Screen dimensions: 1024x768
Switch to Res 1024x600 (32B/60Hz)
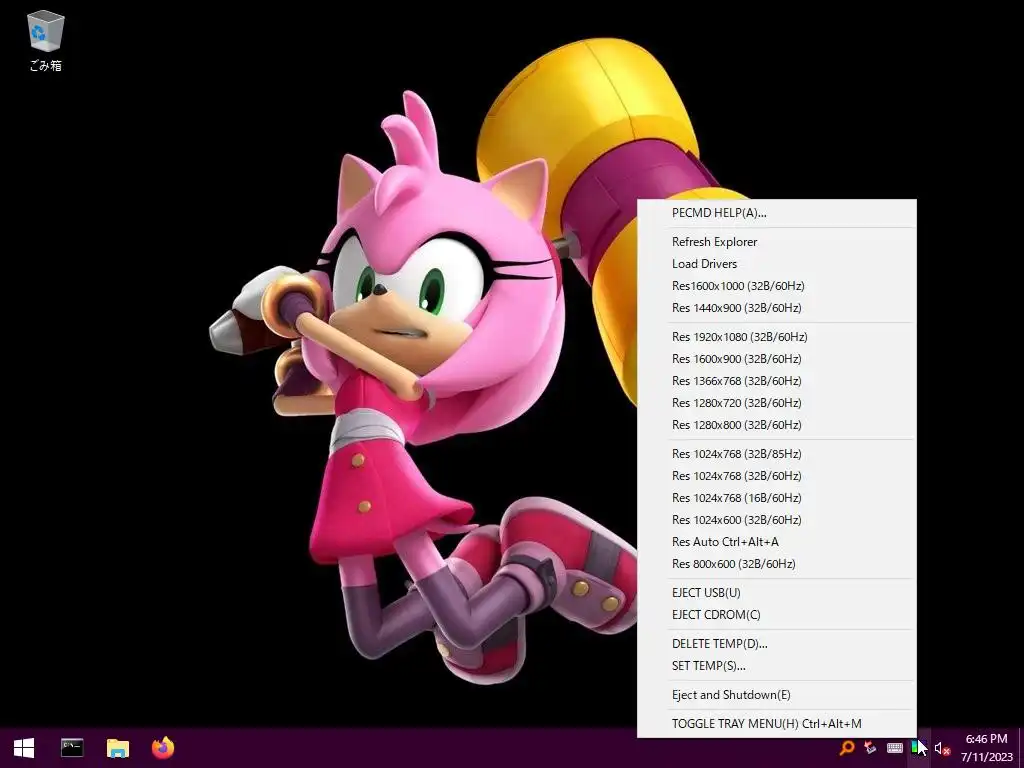point(776,520)
